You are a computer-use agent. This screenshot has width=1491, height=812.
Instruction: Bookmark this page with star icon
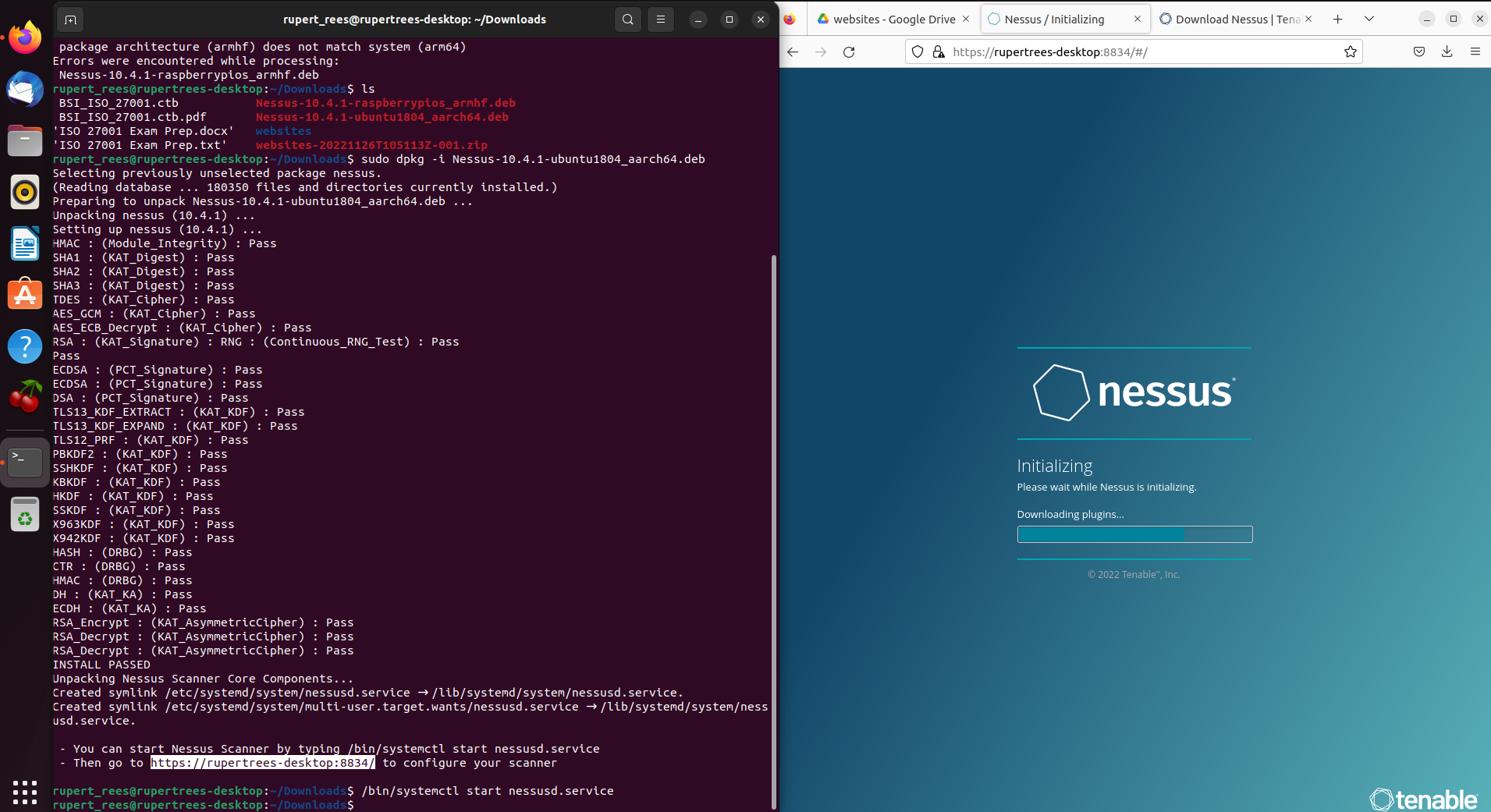click(x=1351, y=52)
